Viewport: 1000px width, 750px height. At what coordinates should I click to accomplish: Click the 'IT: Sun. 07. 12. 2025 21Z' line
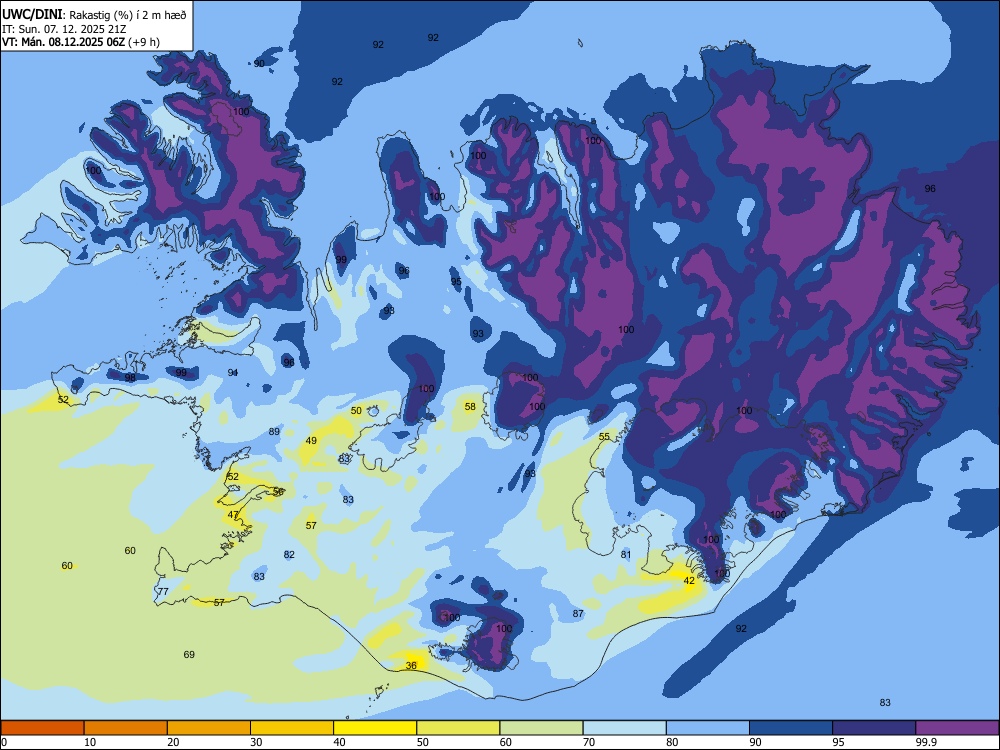coord(64,29)
